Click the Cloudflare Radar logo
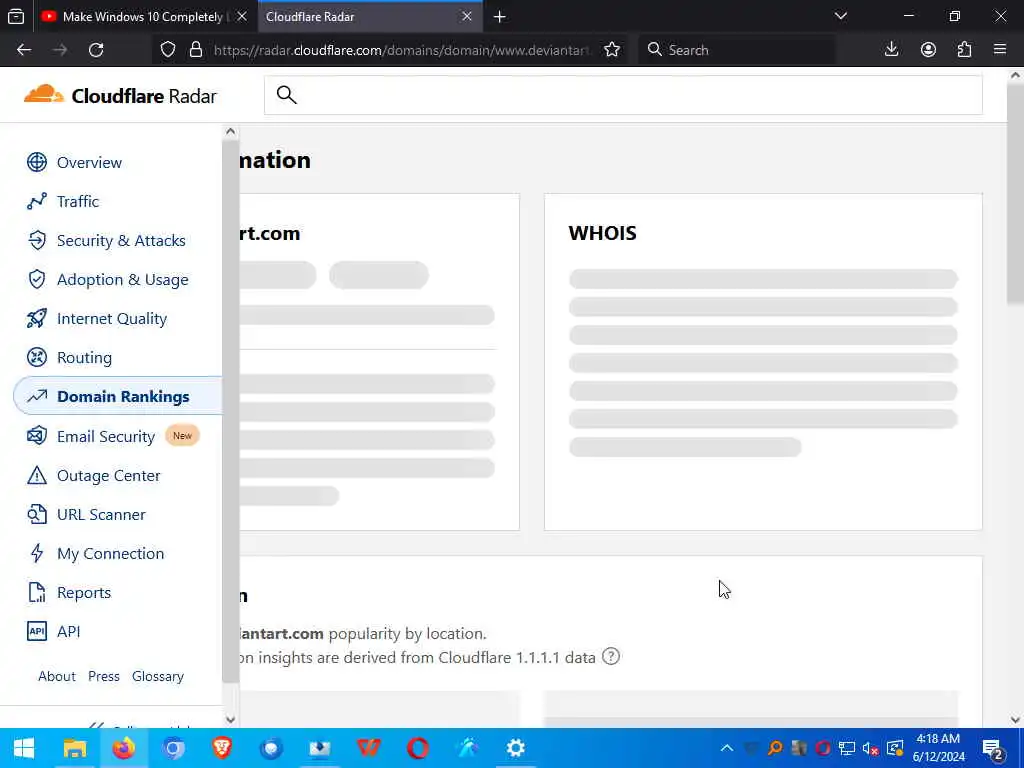Image resolution: width=1024 pixels, height=768 pixels. pyautogui.click(x=120, y=95)
